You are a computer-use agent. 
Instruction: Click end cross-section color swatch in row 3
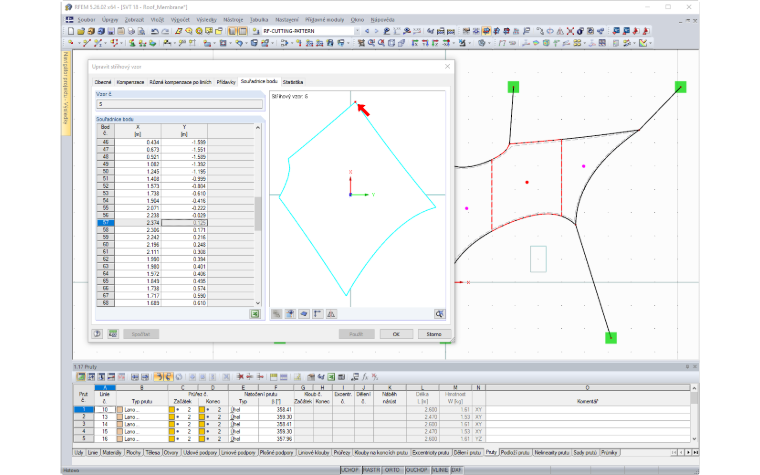(202, 424)
